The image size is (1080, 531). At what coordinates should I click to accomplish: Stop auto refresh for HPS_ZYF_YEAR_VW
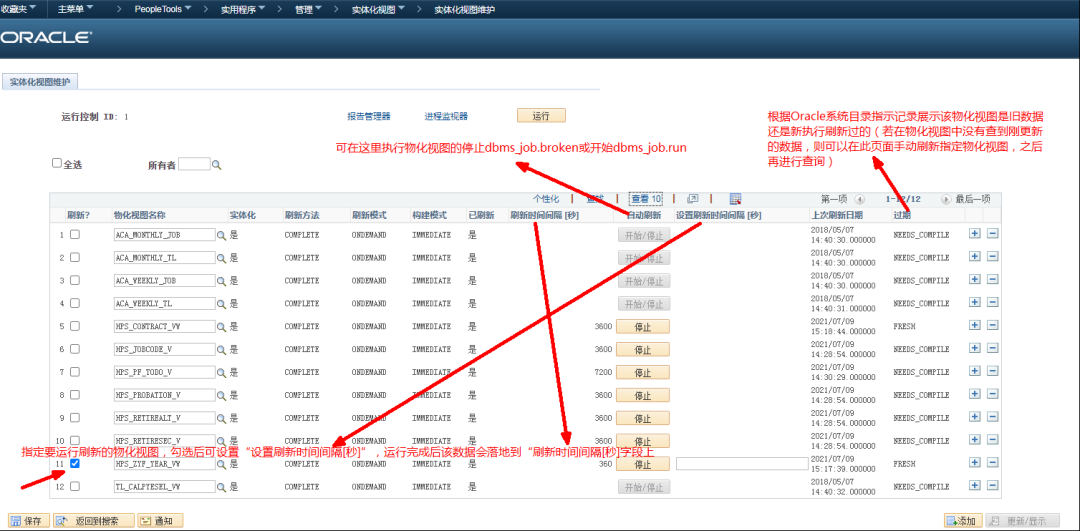[643, 464]
